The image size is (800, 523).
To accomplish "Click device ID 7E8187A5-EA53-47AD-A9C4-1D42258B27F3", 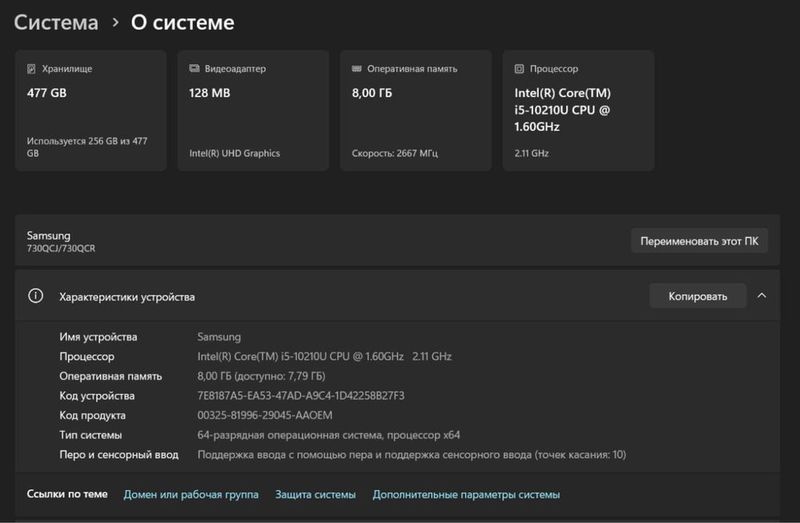I will click(x=301, y=395).
